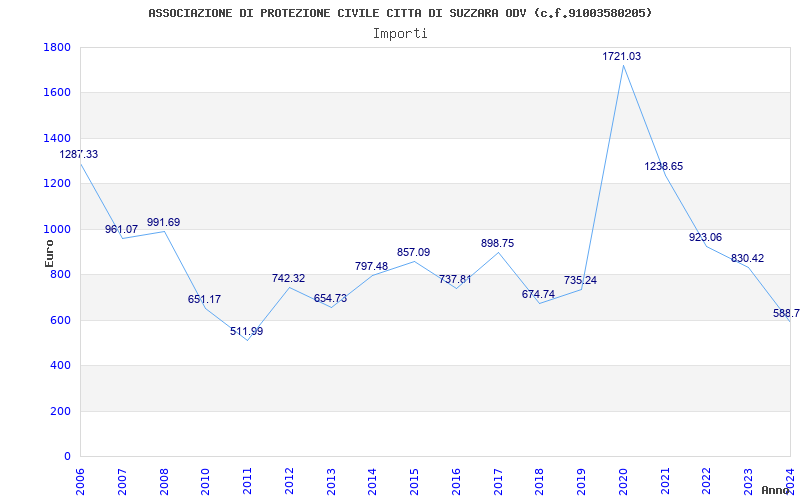Click year 2024 on x-axis
Viewport: 800px width, 500px height.
click(791, 483)
